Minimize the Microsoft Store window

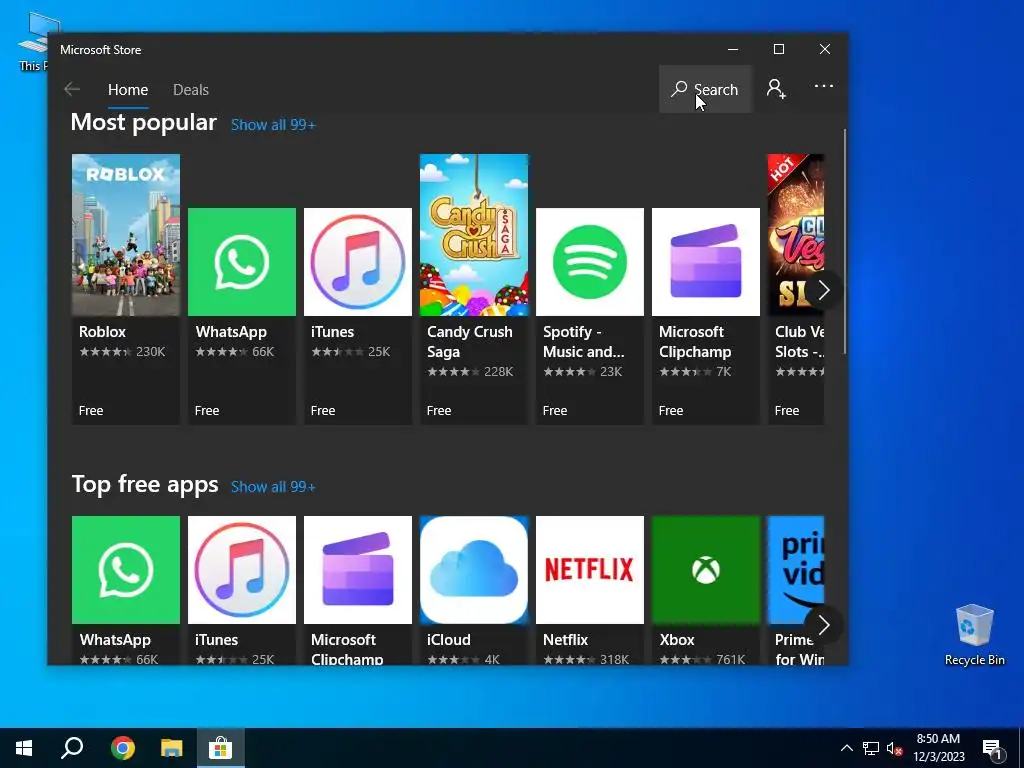pyautogui.click(x=733, y=50)
